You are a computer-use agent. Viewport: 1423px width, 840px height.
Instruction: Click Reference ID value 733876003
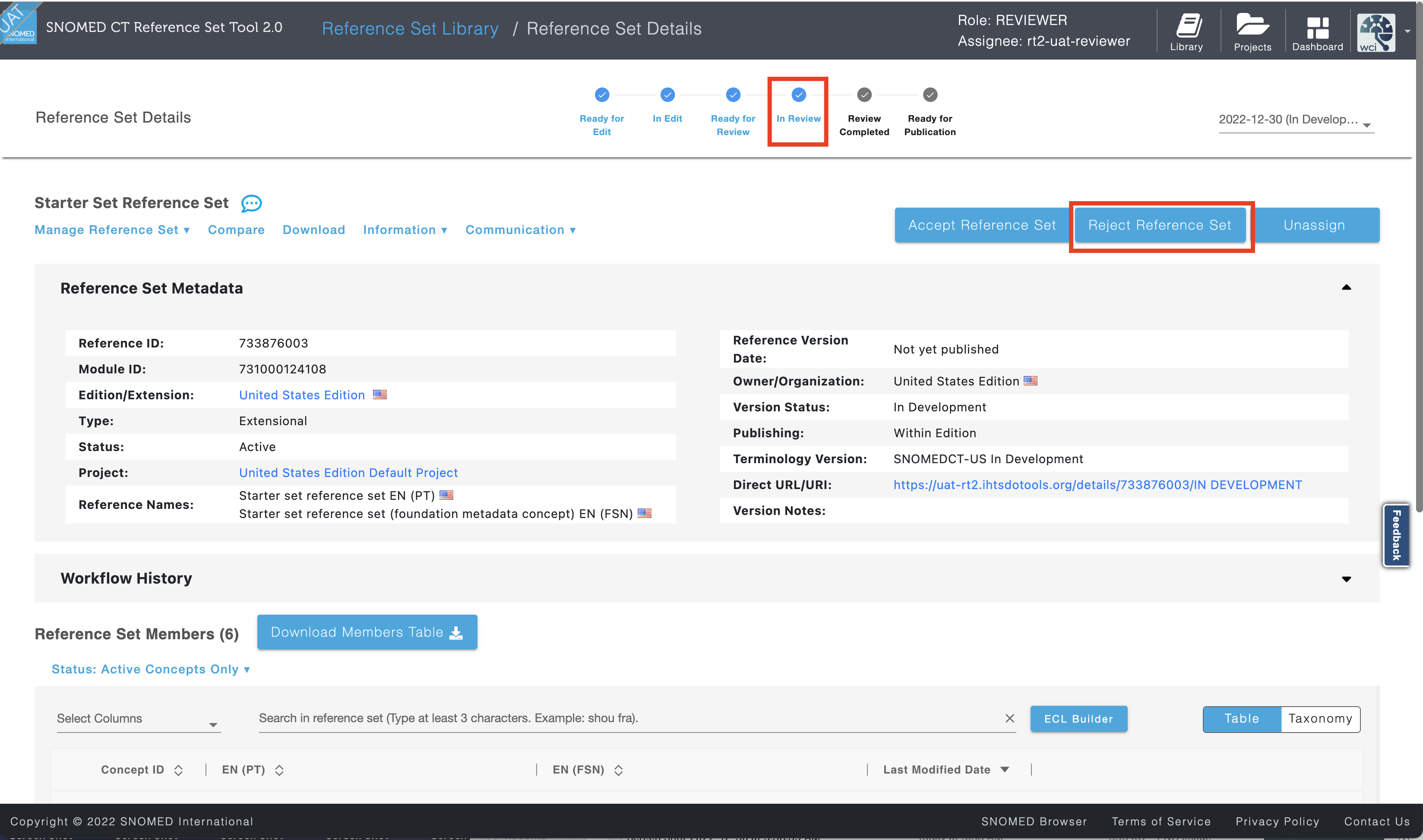(x=273, y=343)
